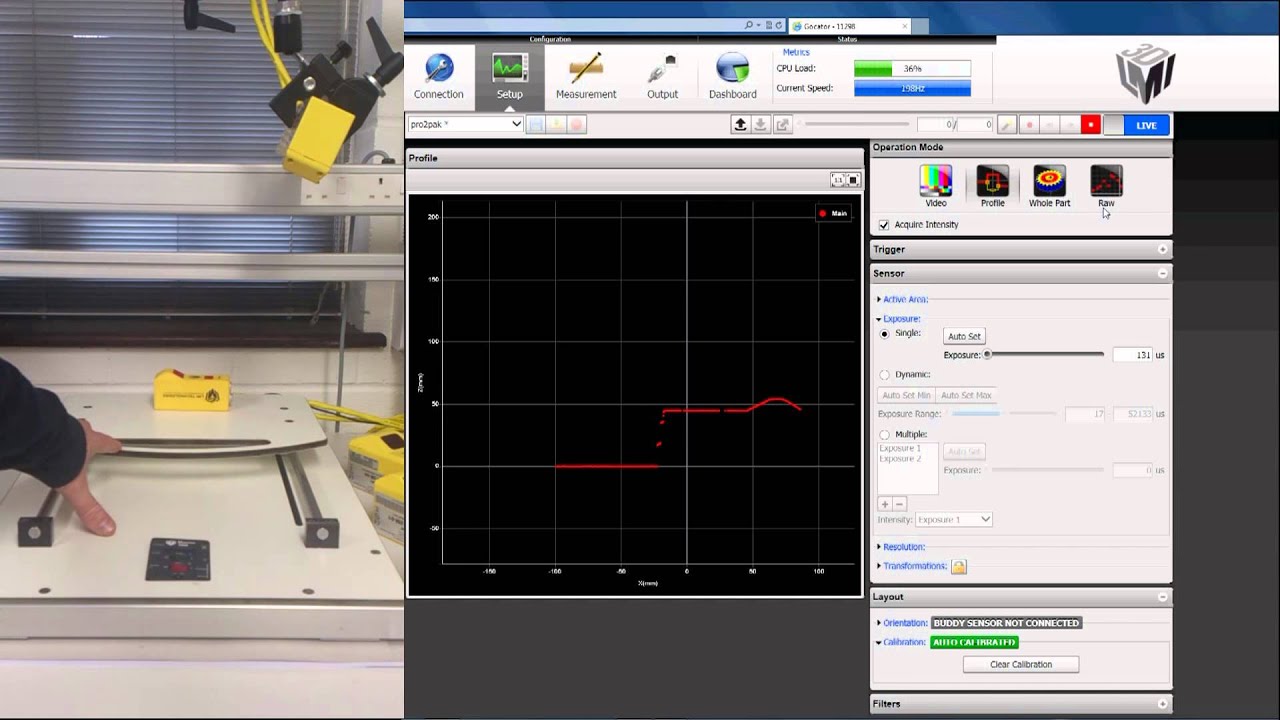
Task: Select Exposure 2 in the exposure list
Action: 900,458
